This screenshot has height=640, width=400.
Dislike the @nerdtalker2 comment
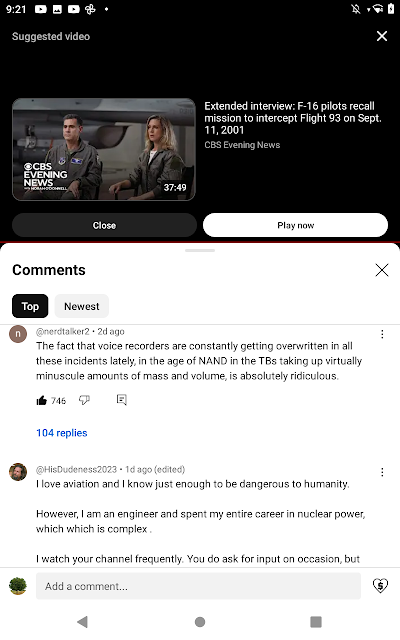84,400
